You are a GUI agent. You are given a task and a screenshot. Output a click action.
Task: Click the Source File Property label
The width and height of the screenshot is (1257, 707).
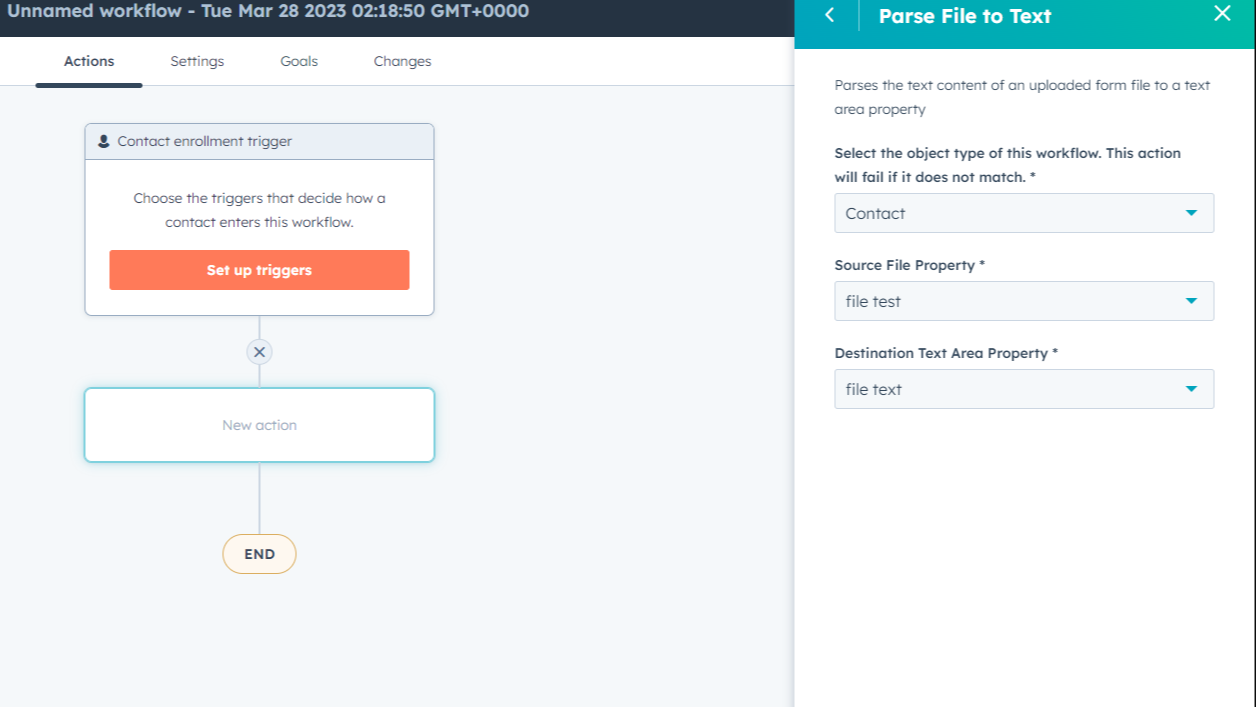click(910, 265)
